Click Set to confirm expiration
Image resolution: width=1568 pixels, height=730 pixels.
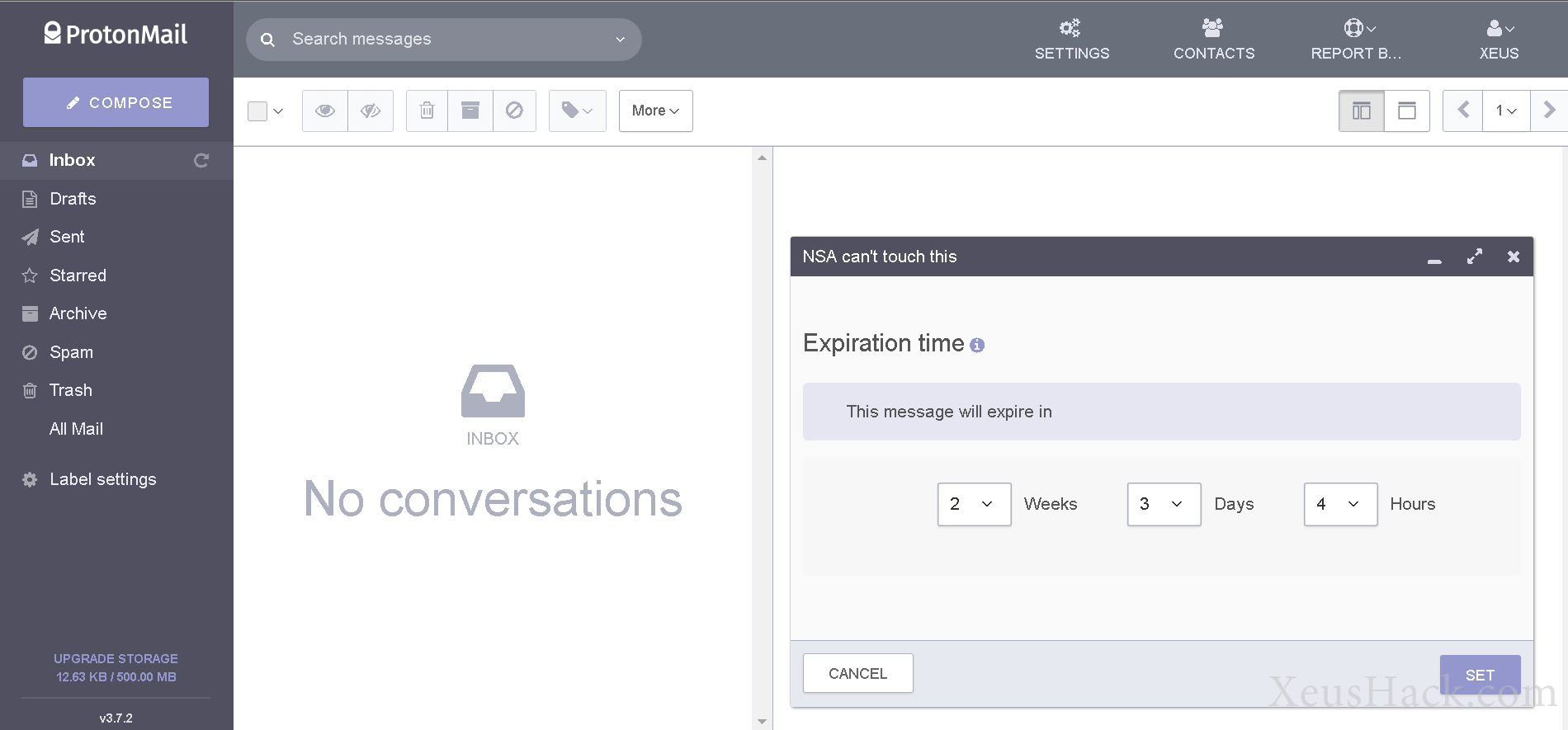coord(1480,675)
